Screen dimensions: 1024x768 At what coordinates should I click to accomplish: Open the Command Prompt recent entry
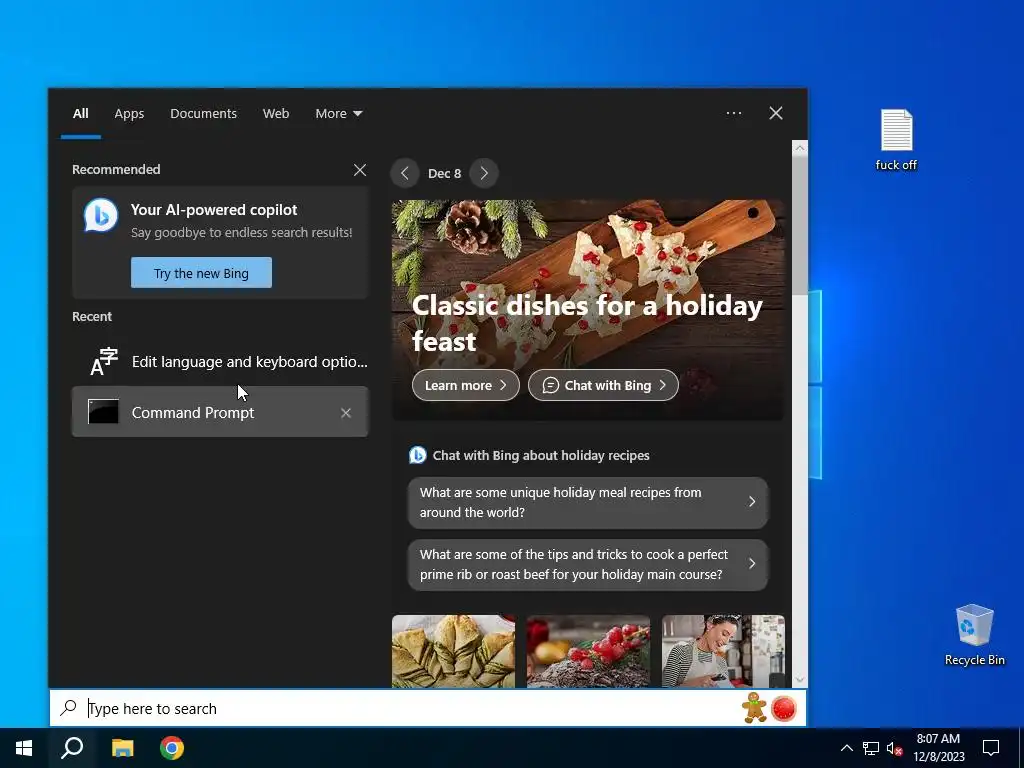click(220, 412)
